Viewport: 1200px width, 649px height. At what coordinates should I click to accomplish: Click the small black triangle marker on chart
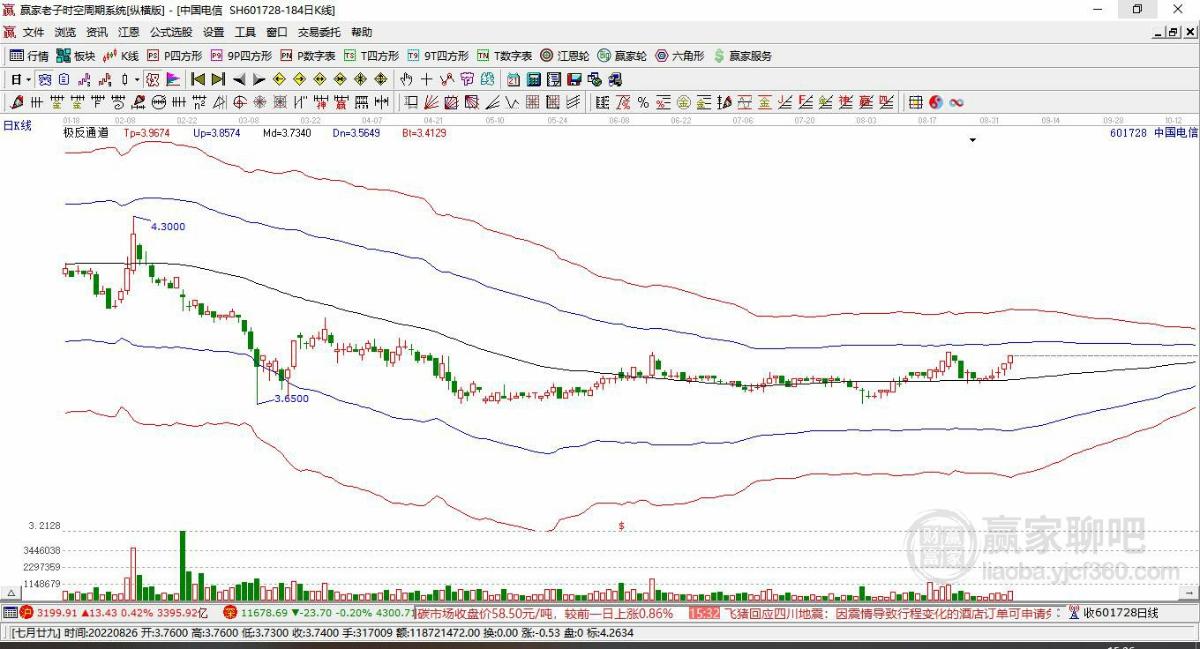pos(972,141)
